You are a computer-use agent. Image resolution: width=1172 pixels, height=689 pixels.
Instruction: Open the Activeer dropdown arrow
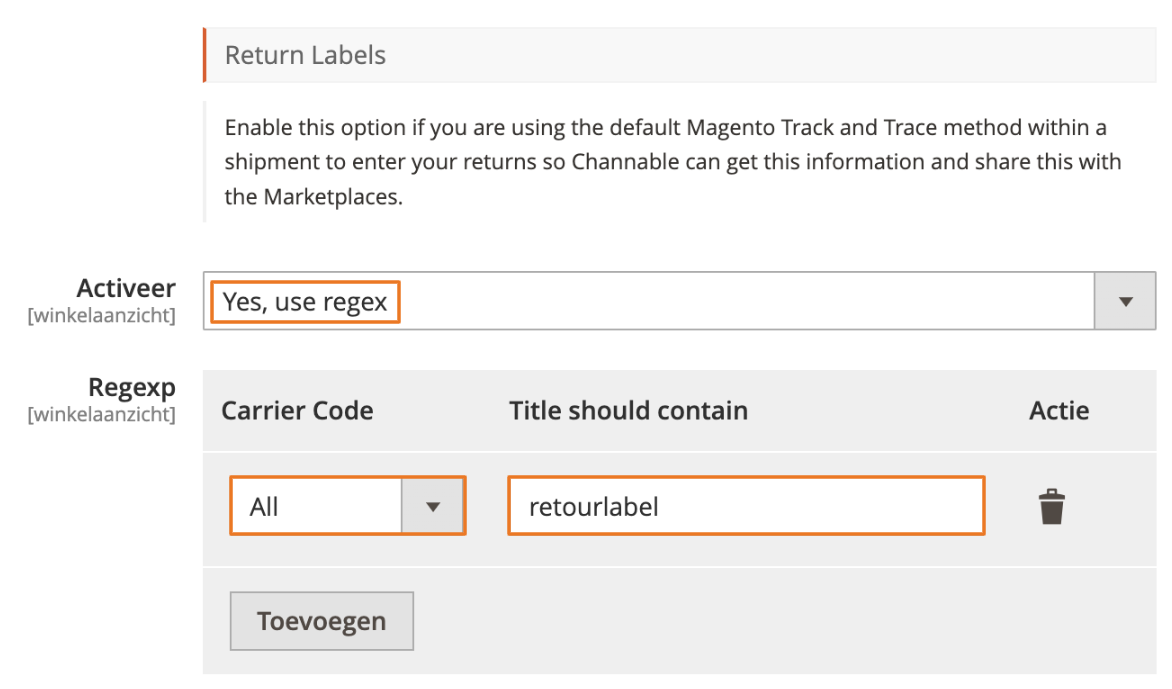point(1125,301)
